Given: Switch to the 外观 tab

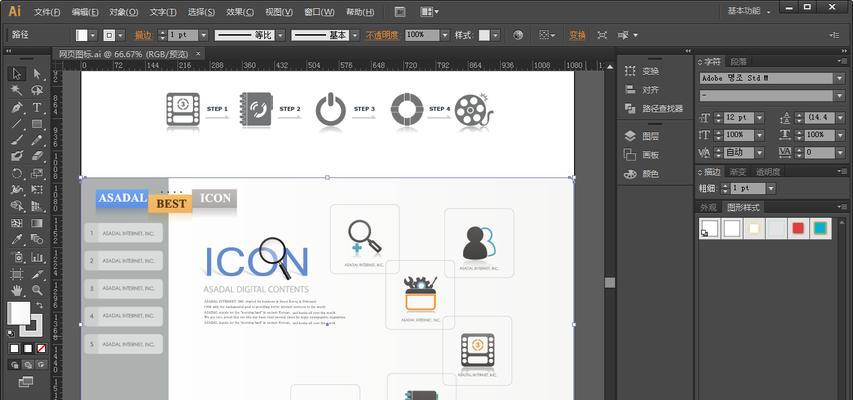Looking at the screenshot, I should tap(708, 207).
